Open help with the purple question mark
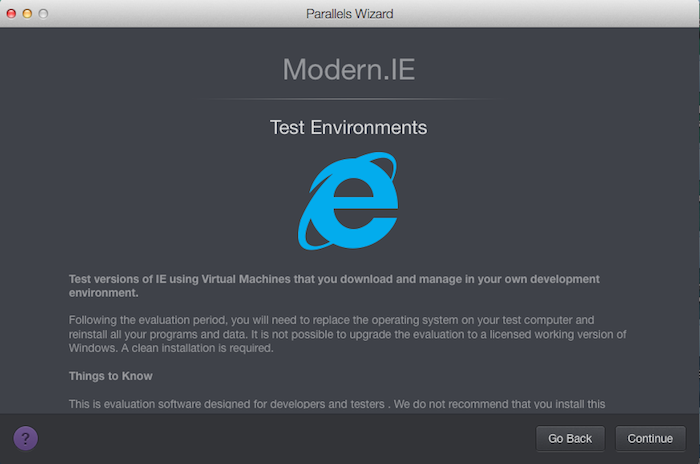The image size is (700, 464). (x=25, y=438)
